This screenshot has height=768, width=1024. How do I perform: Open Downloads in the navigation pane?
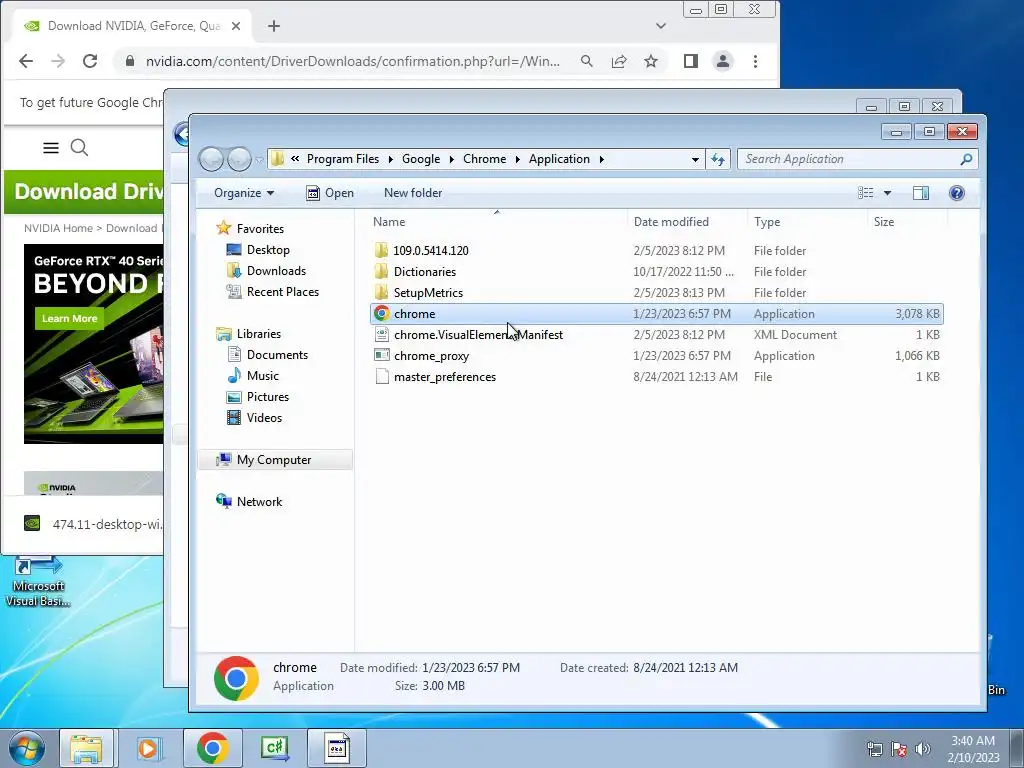(276, 270)
